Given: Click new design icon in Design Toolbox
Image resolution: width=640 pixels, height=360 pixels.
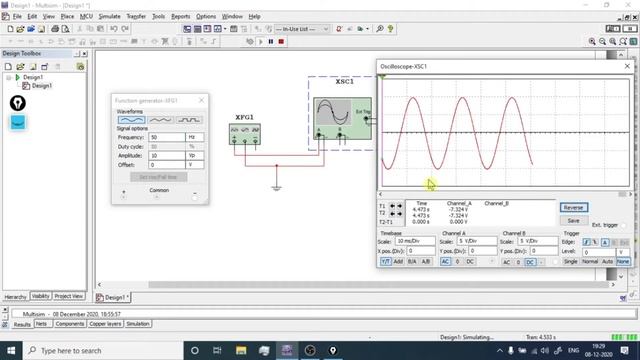Looking at the screenshot, I should (x=8, y=67).
